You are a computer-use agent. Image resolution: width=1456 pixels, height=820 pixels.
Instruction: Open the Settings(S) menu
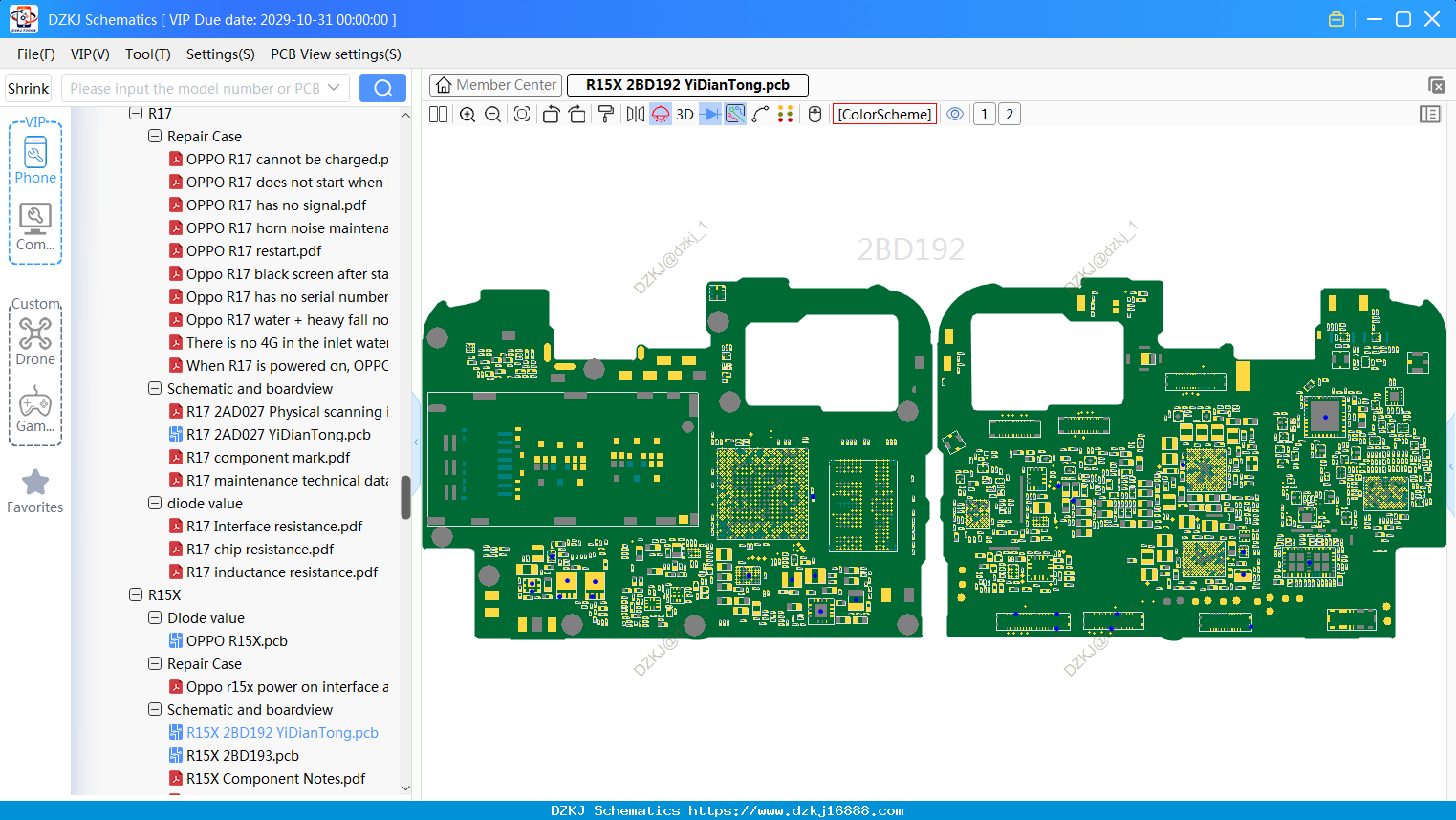click(221, 54)
